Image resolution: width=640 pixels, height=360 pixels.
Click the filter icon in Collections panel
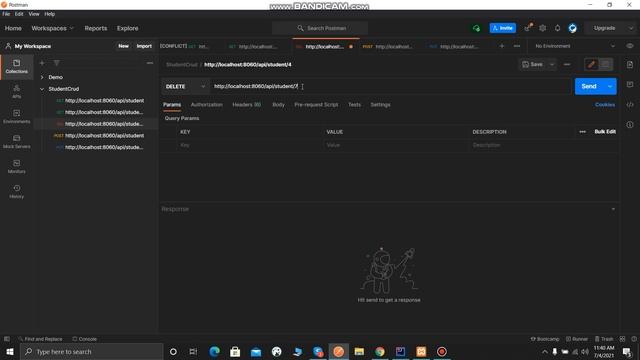click(x=57, y=63)
